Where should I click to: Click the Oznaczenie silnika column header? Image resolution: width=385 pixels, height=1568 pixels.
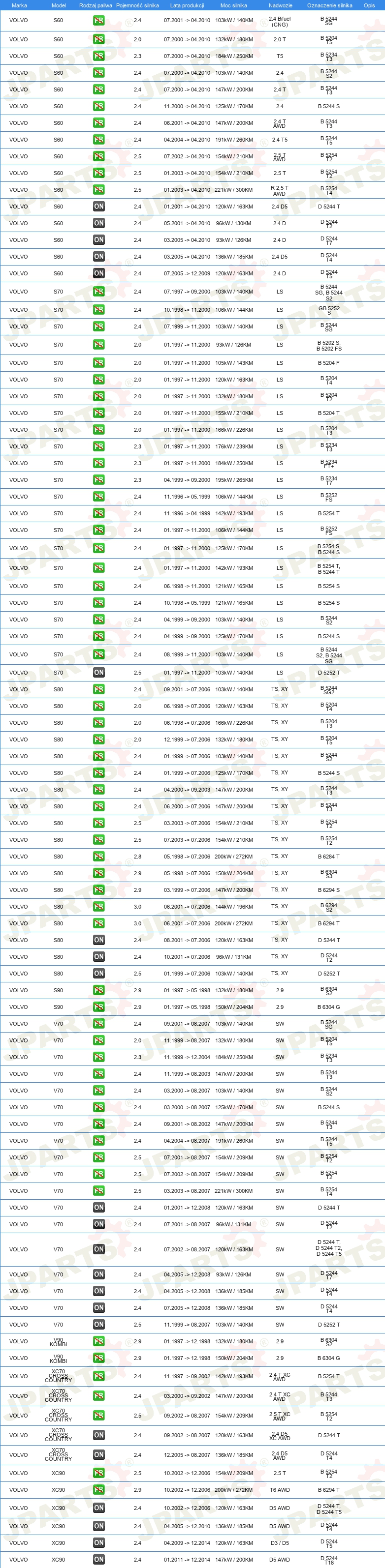329,5
